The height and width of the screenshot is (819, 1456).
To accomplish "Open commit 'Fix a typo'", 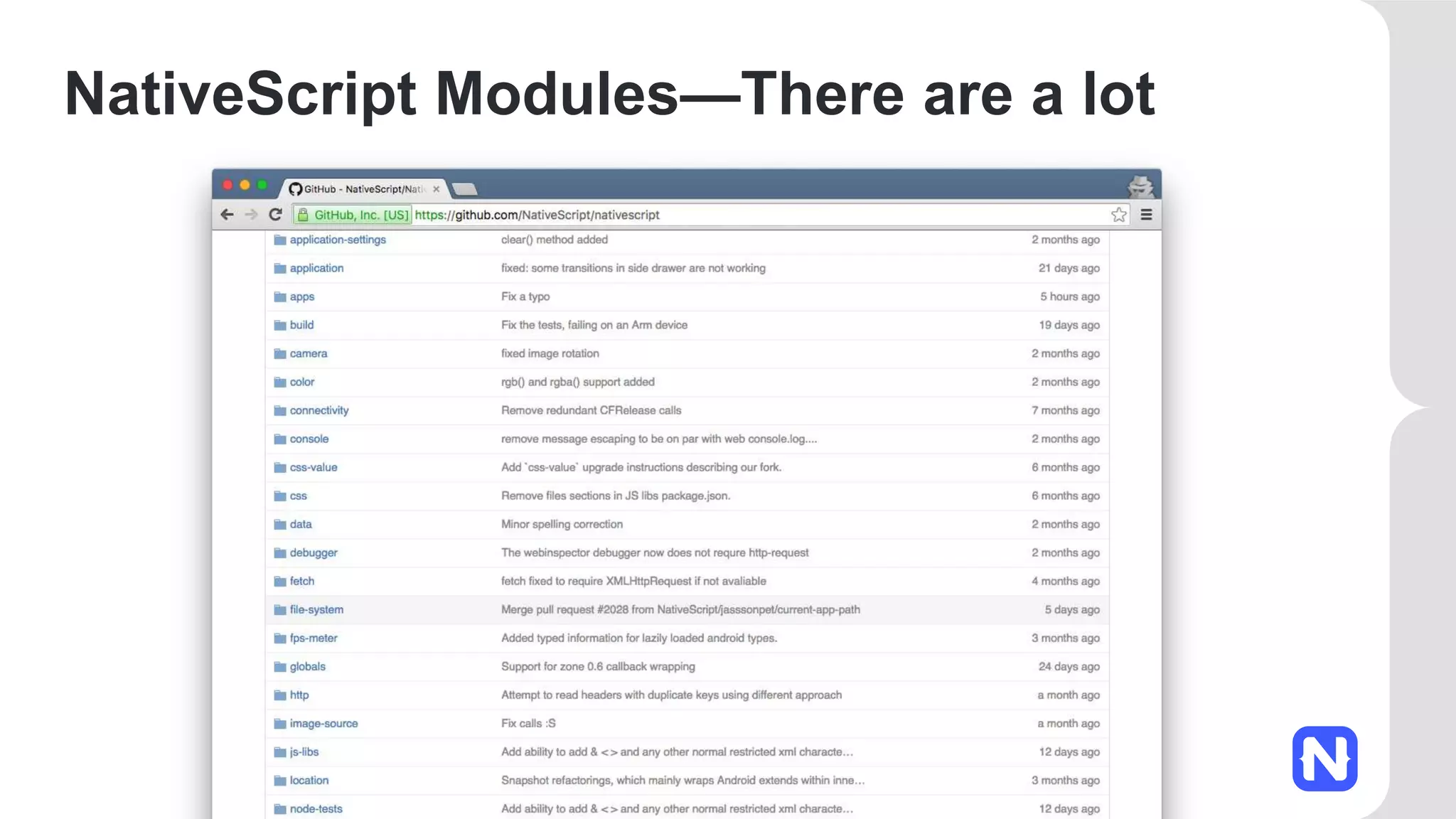I will (x=525, y=296).
